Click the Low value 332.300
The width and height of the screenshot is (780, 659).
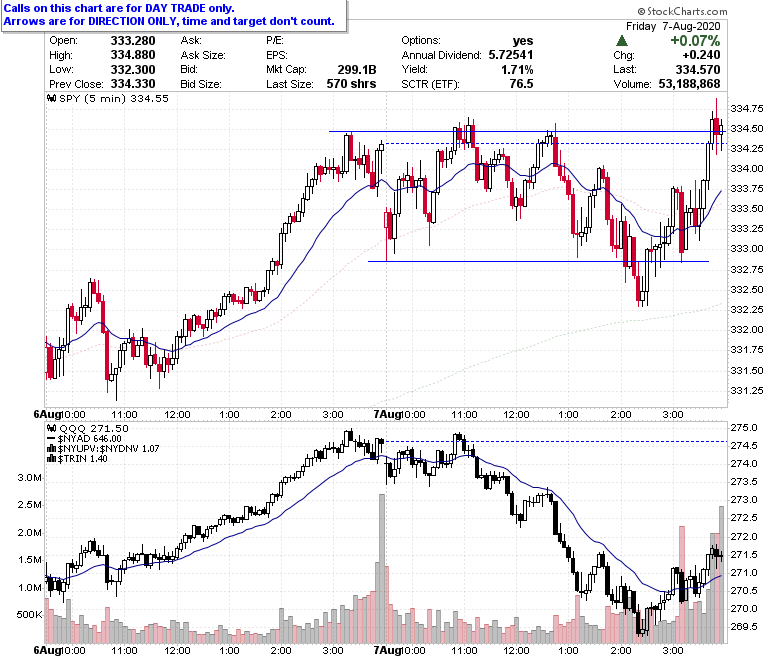133,70
